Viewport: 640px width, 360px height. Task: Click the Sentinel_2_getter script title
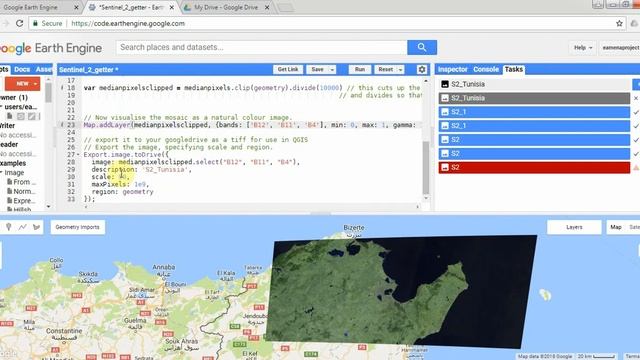click(89, 70)
